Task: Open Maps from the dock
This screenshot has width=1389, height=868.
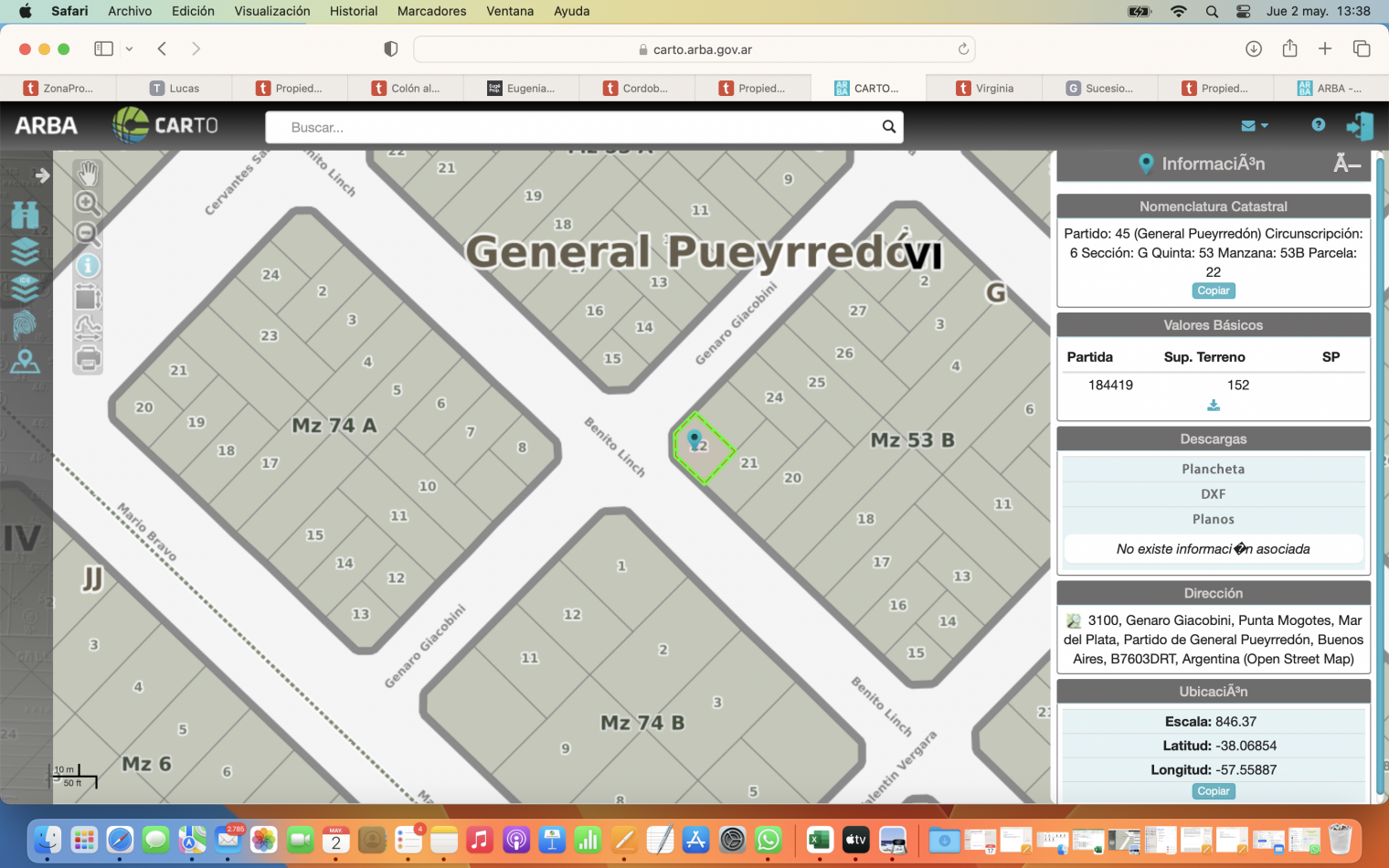Action: coord(192,839)
